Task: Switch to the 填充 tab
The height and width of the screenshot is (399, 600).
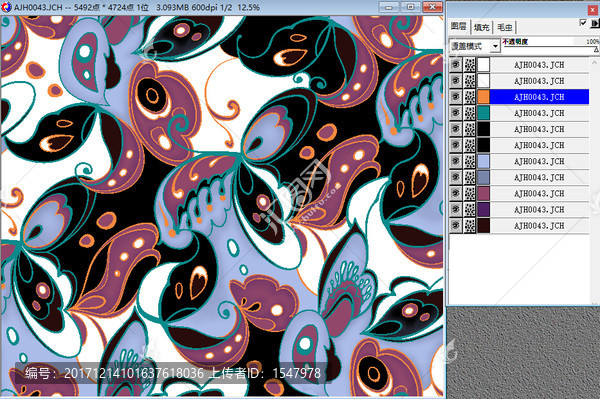Action: click(481, 27)
